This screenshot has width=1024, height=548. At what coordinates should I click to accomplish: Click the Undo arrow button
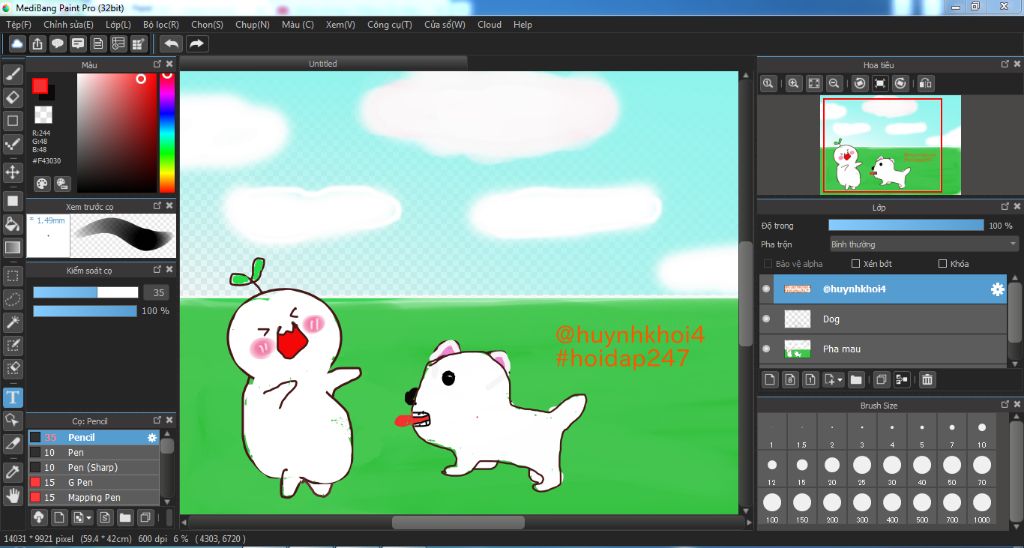tap(172, 44)
